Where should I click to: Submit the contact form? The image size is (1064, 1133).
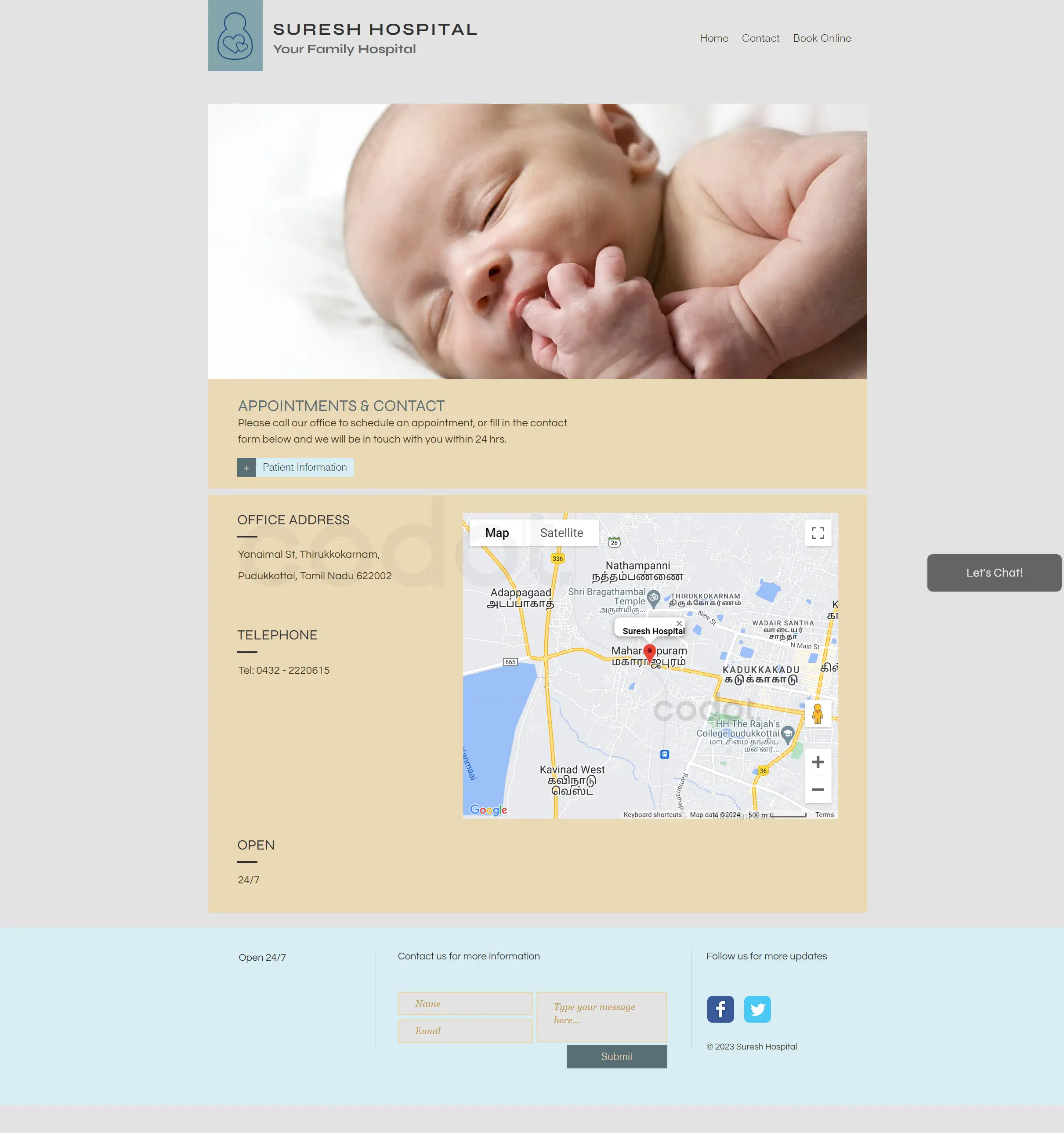point(616,1056)
